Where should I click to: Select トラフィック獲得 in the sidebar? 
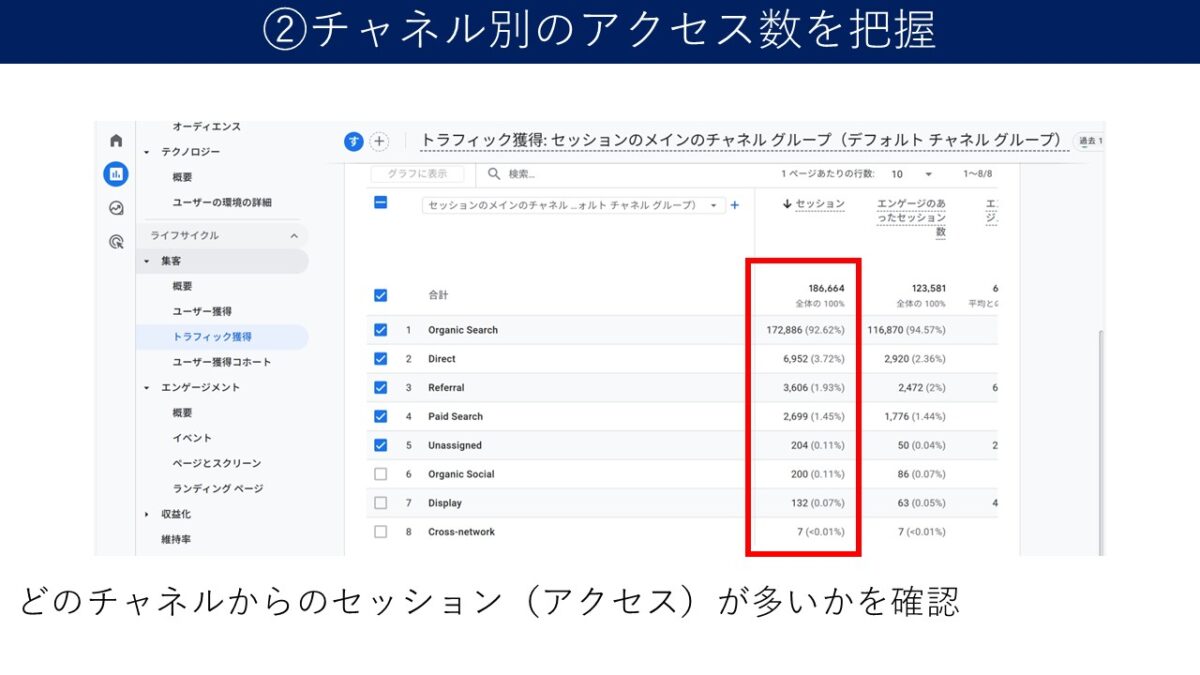[x=212, y=337]
